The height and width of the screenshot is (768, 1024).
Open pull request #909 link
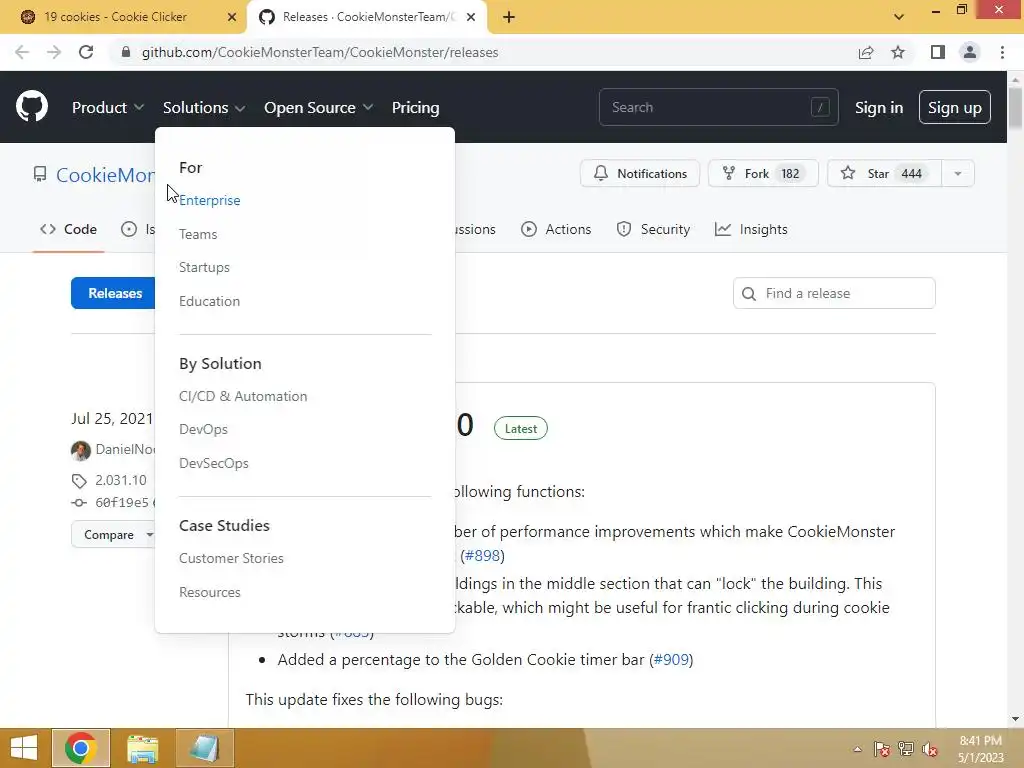[671, 660]
